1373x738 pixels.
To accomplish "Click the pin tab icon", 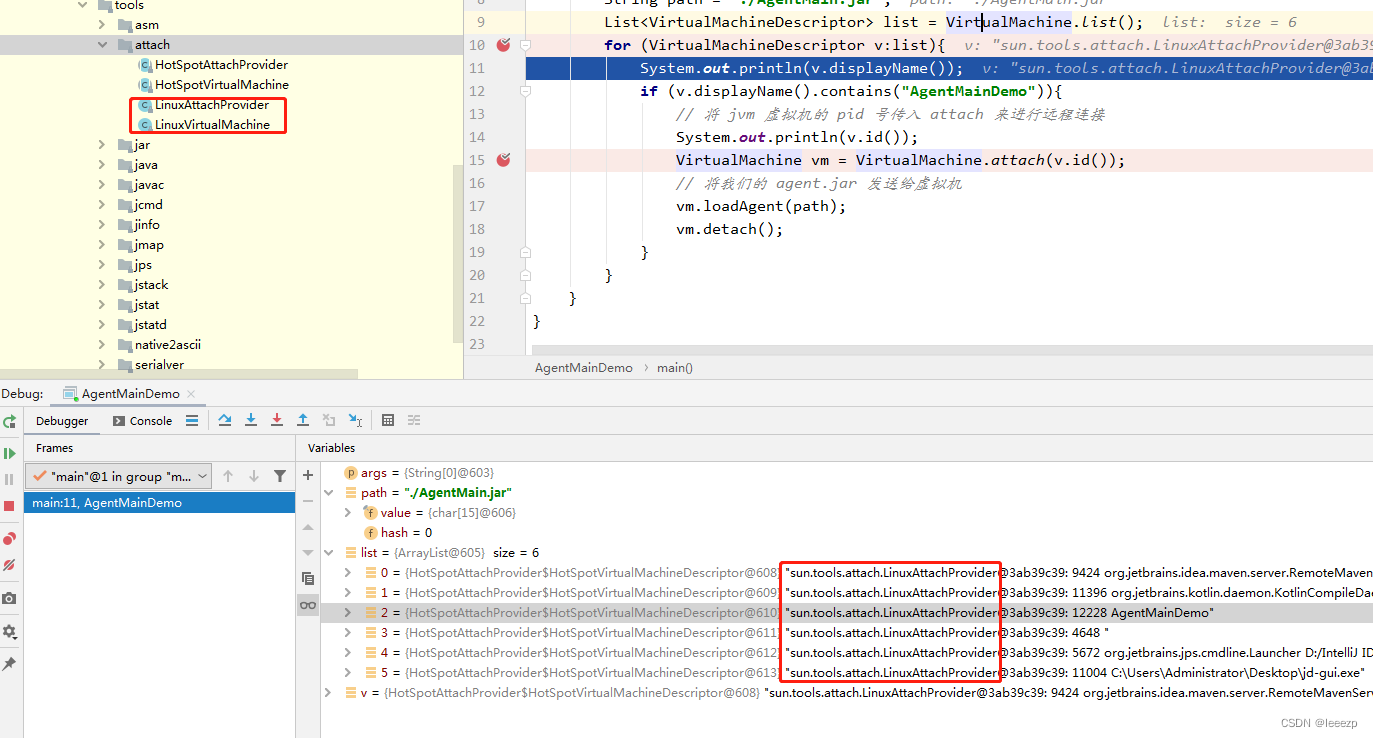I will tap(9, 663).
